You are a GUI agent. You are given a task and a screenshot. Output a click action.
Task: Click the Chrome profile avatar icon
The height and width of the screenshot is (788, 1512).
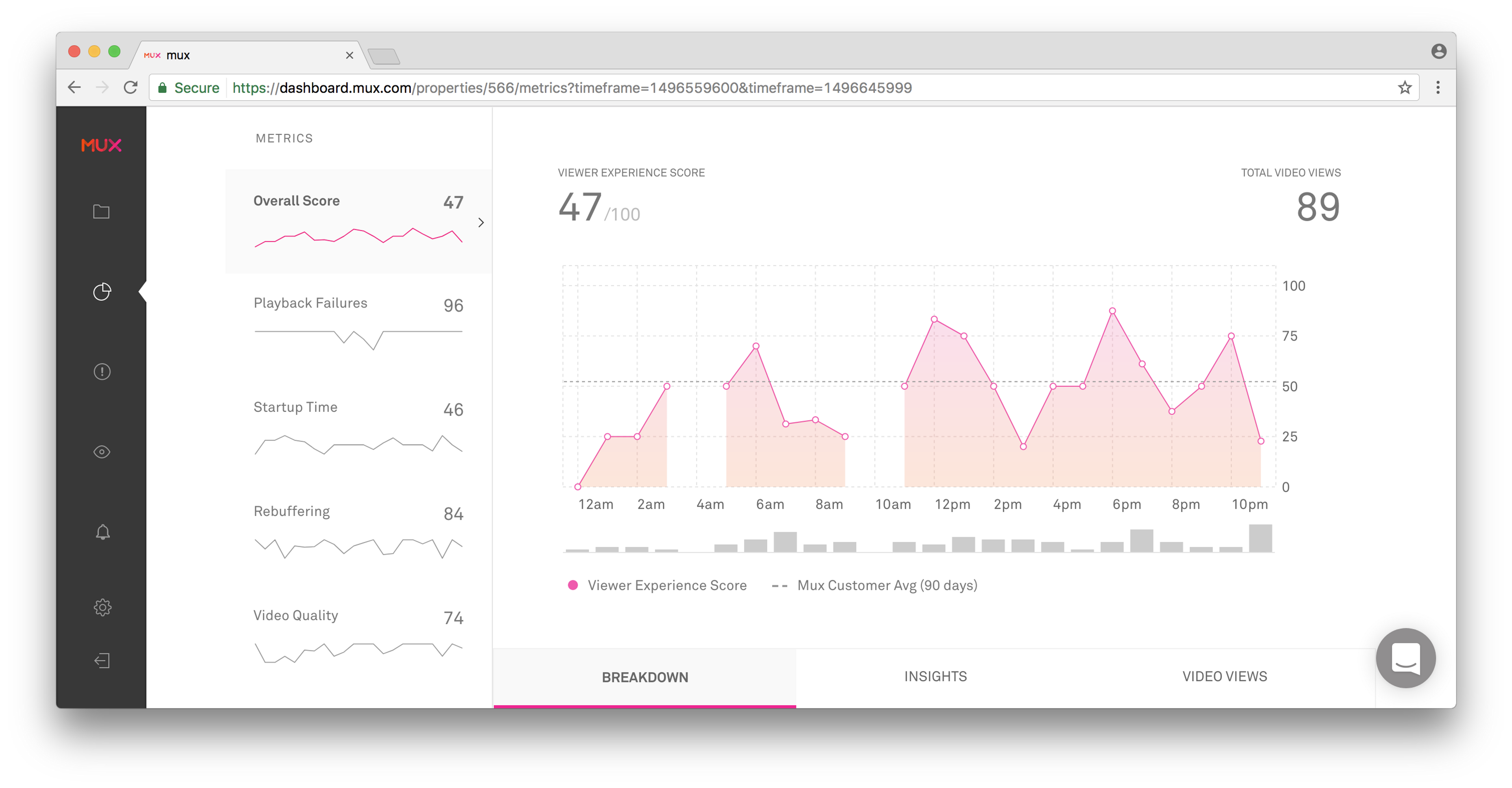click(x=1439, y=52)
